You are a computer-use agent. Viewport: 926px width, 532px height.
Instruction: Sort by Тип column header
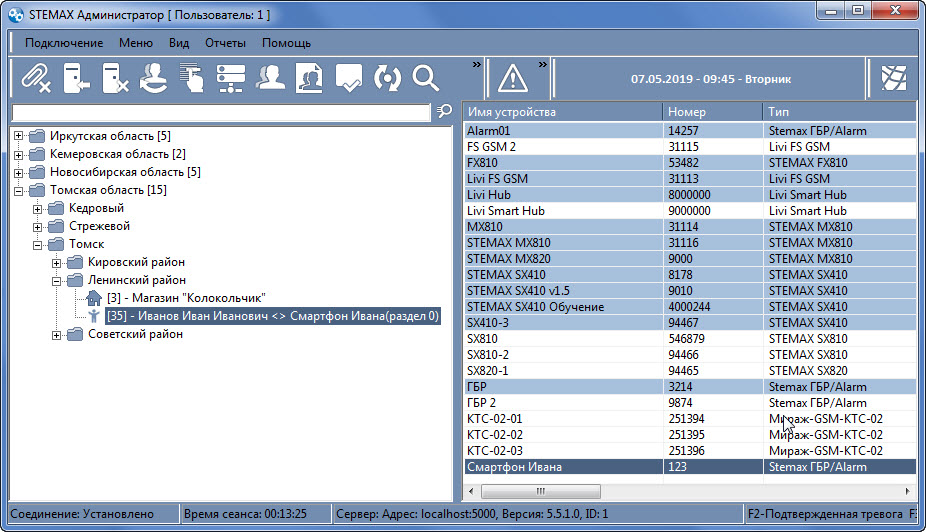[x=840, y=112]
